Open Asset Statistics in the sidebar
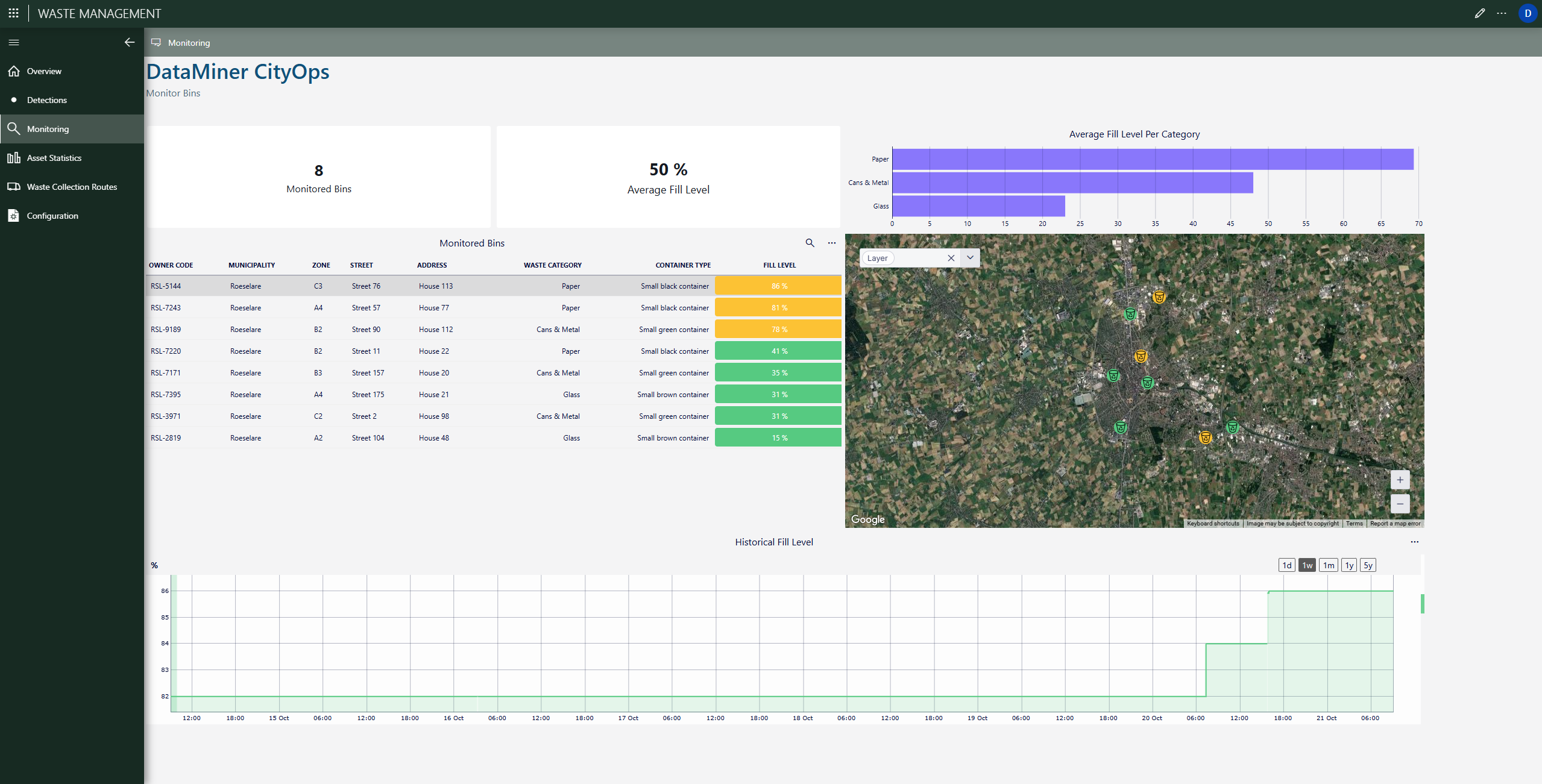Screen dimensions: 1542x784 coord(54,158)
